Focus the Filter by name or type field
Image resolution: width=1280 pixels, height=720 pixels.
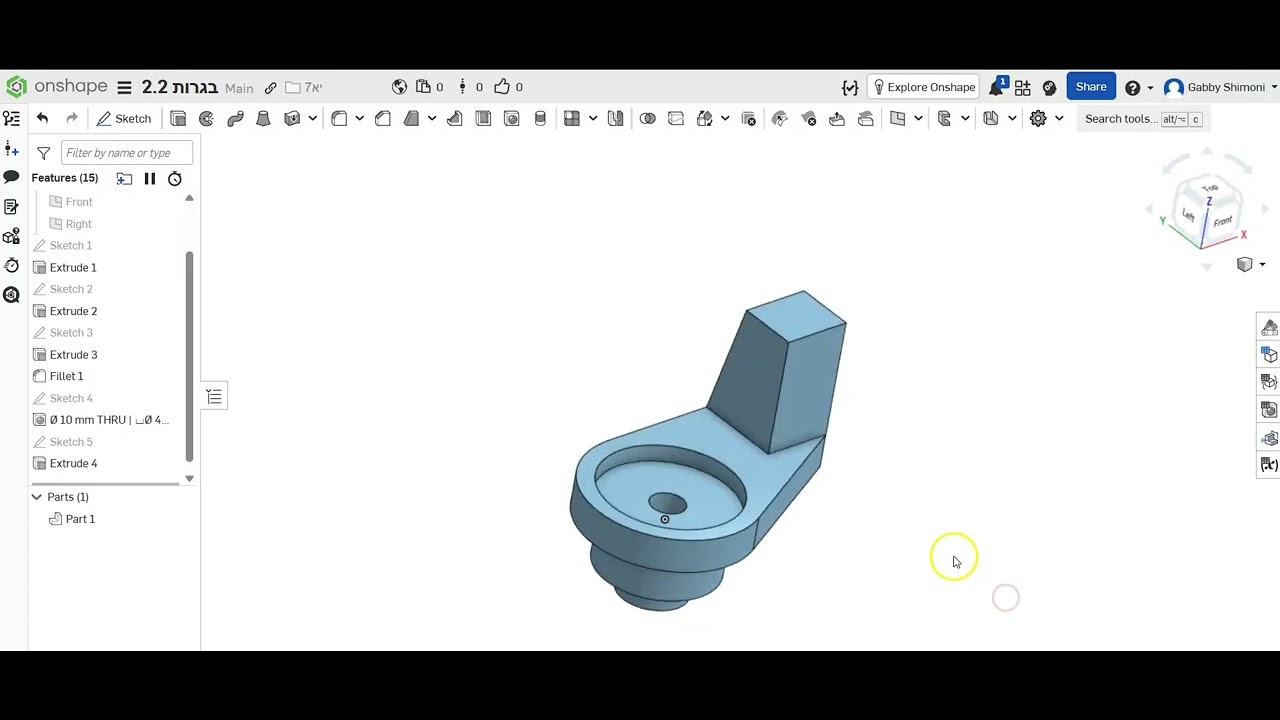(127, 153)
